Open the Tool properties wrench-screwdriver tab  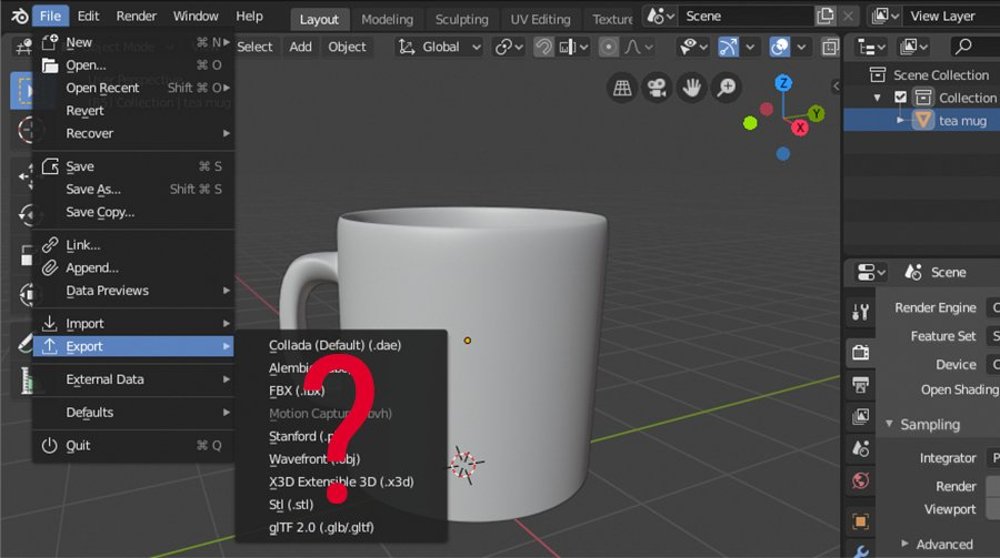coord(860,313)
